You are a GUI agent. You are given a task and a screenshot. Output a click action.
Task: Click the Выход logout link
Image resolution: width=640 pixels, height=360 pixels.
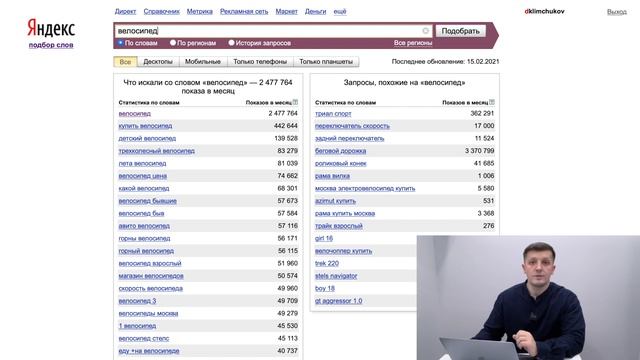[x=617, y=12]
